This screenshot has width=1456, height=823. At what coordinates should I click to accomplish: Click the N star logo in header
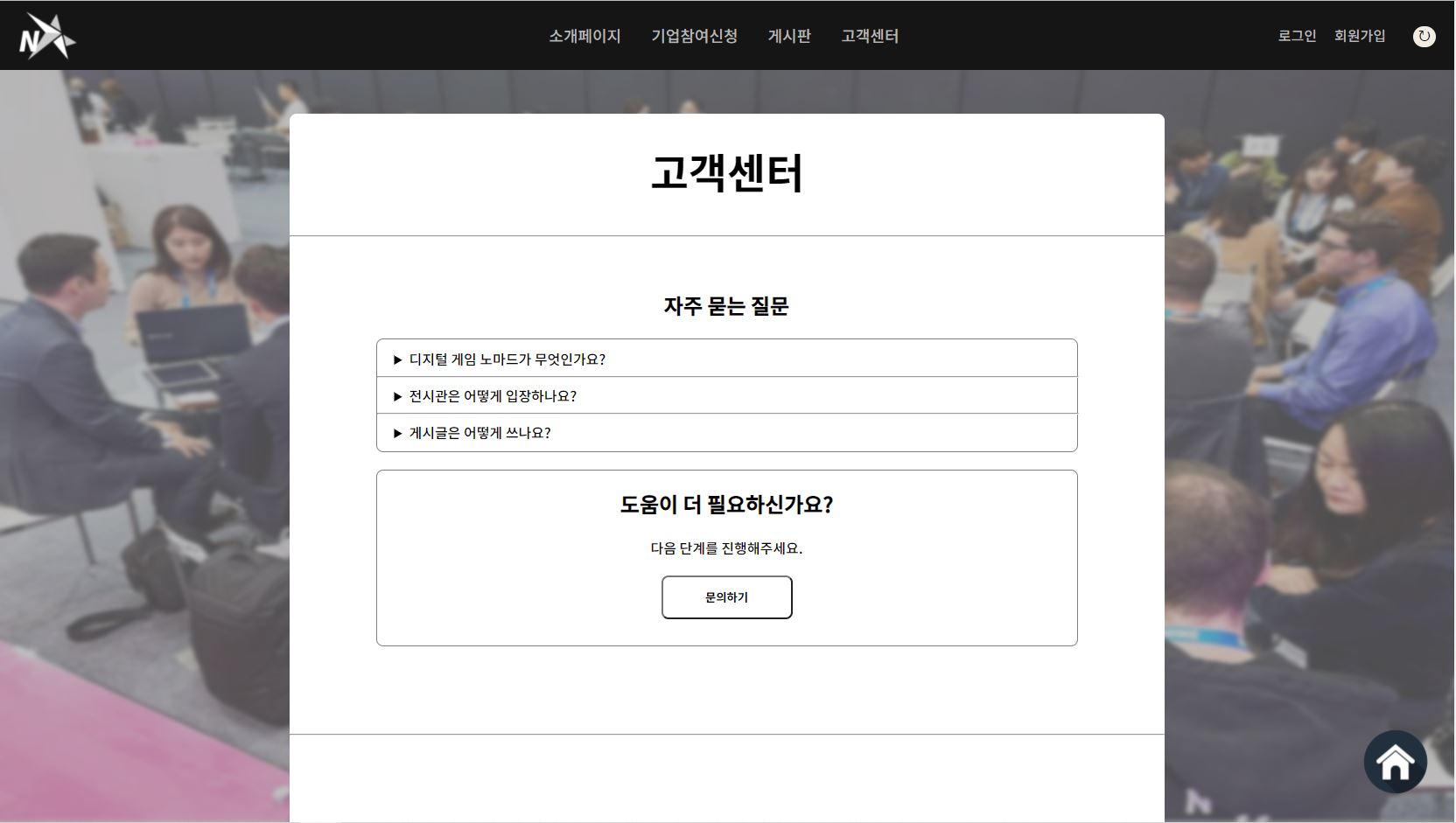pyautogui.click(x=47, y=36)
